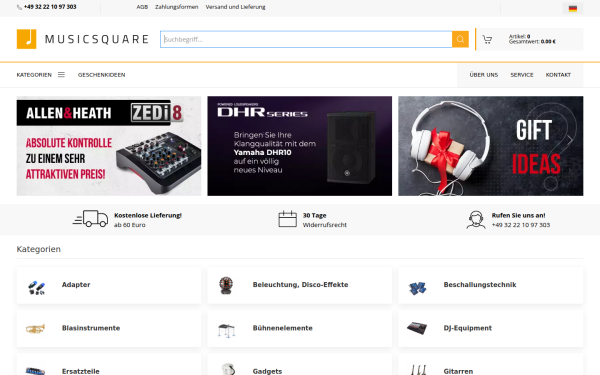Click the MUSICSQUARE wordmark
Viewport: 600px width, 375px height.
coord(97,39)
